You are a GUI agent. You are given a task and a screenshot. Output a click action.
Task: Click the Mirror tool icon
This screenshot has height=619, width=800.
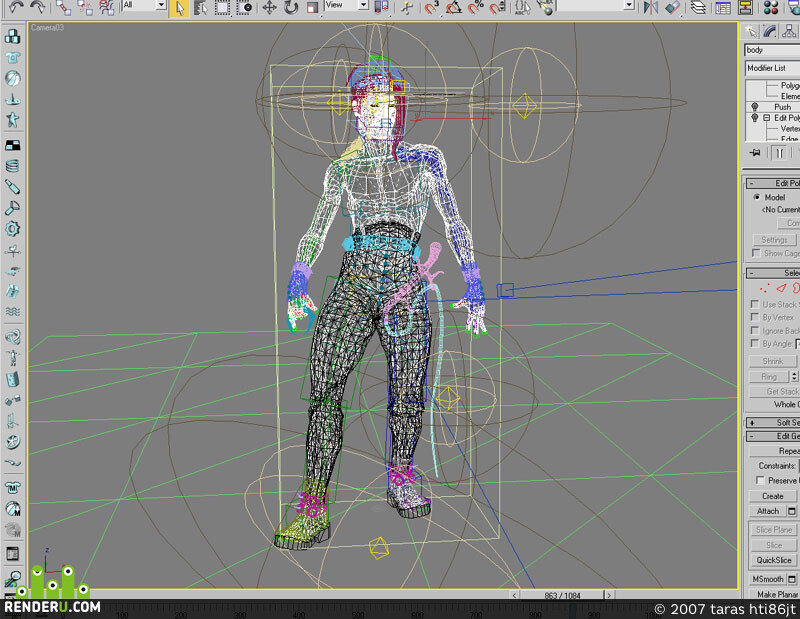(x=651, y=7)
